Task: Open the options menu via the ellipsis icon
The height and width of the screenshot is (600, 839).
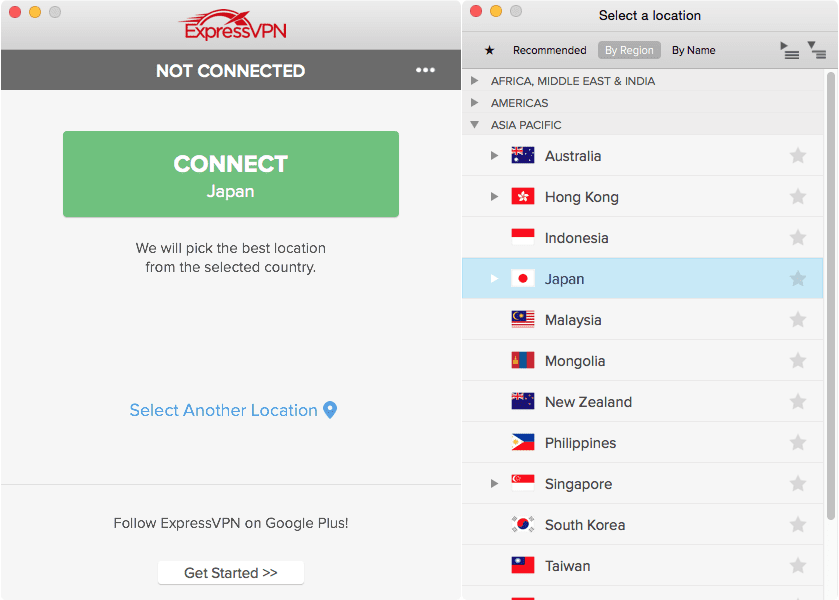Action: pos(425,70)
